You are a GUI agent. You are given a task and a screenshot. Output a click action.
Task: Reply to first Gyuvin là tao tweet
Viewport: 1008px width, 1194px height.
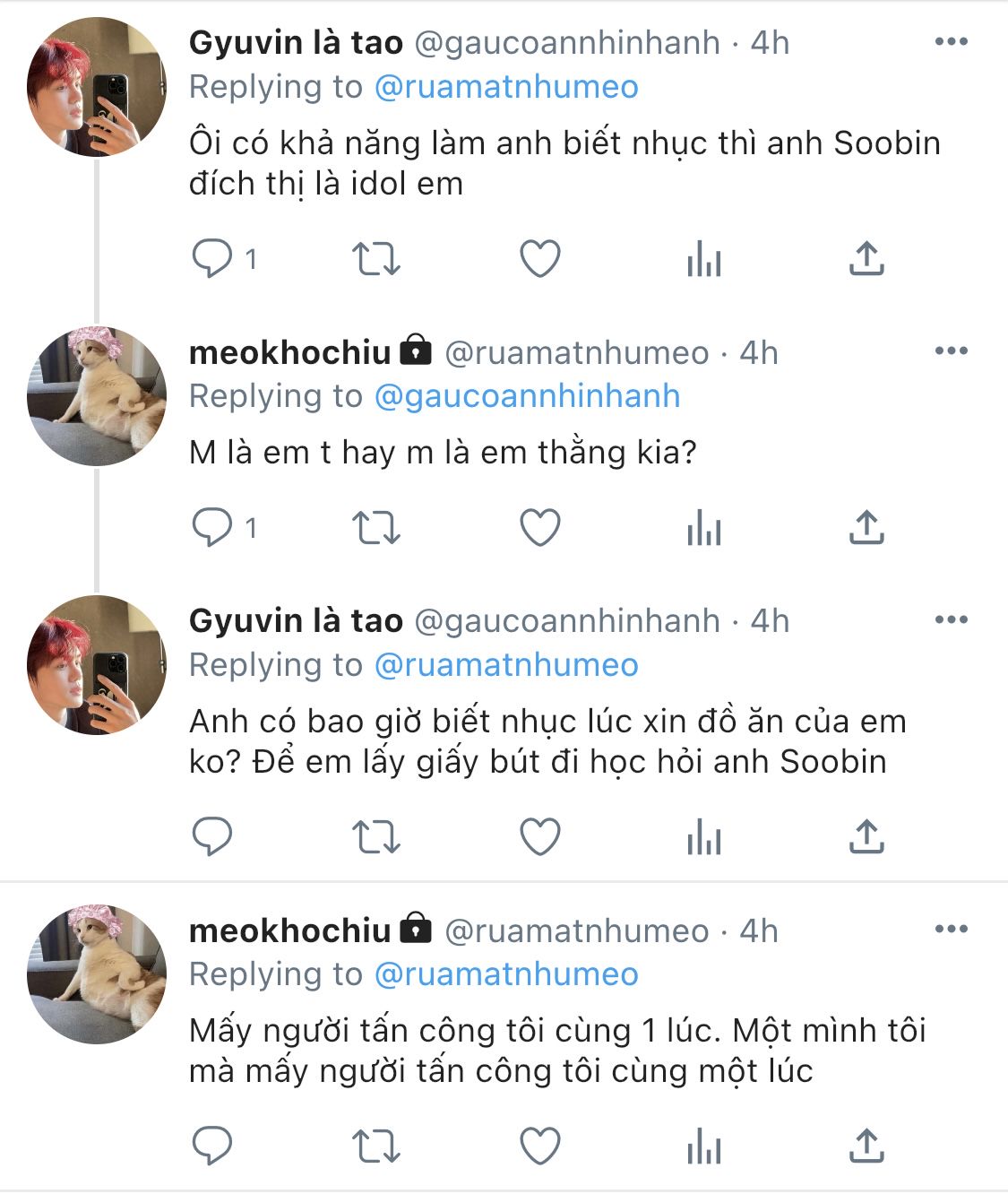pyautogui.click(x=212, y=259)
